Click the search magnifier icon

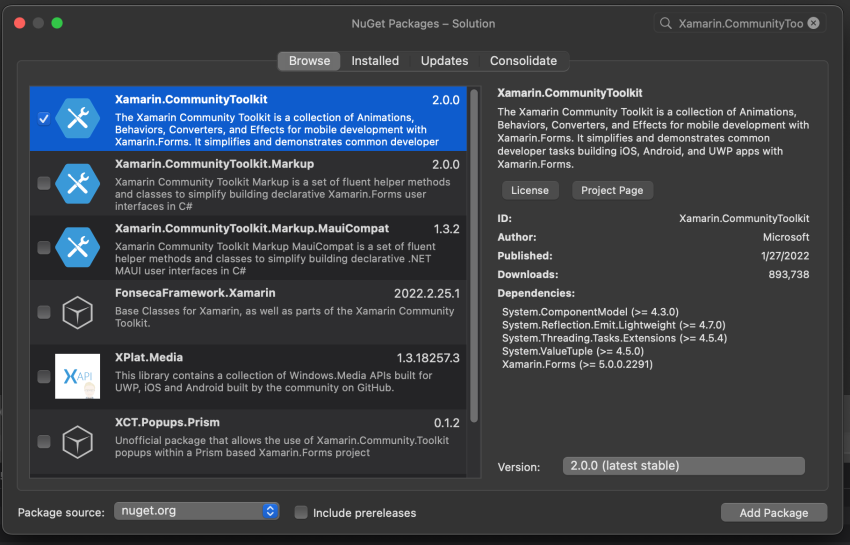(x=666, y=23)
